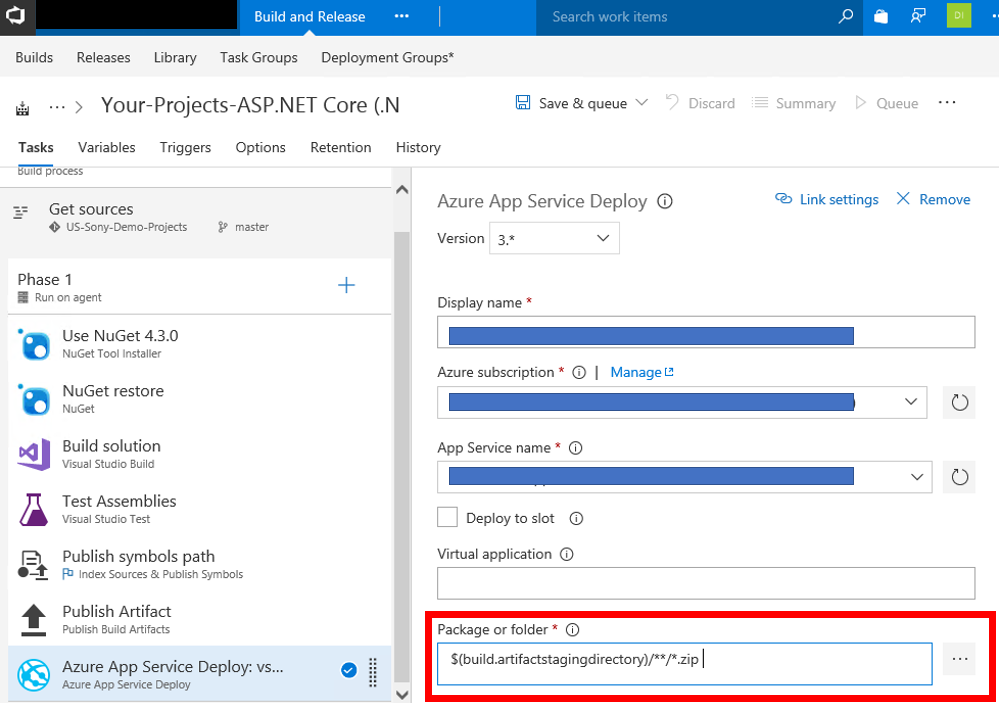Select the Publish symbols path icon
The image size is (999, 703).
click(33, 565)
